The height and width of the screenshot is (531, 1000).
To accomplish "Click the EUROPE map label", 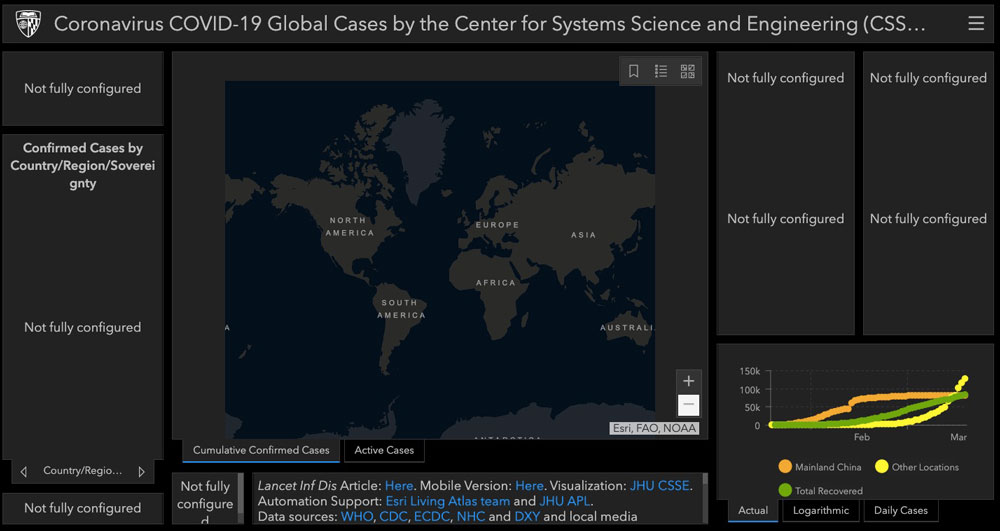I will [x=497, y=225].
